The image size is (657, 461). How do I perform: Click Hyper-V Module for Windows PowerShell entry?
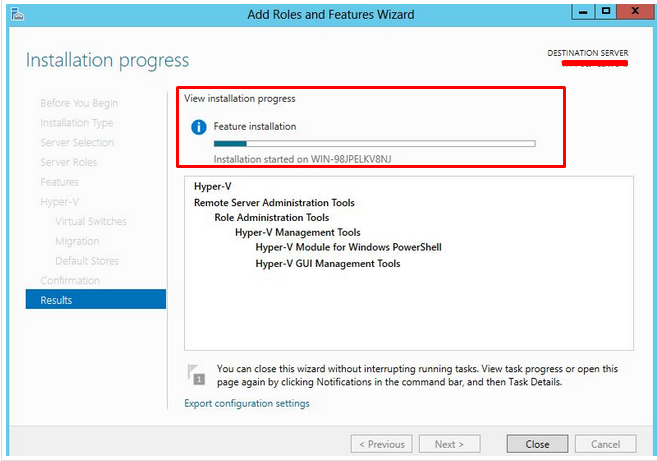click(x=349, y=247)
